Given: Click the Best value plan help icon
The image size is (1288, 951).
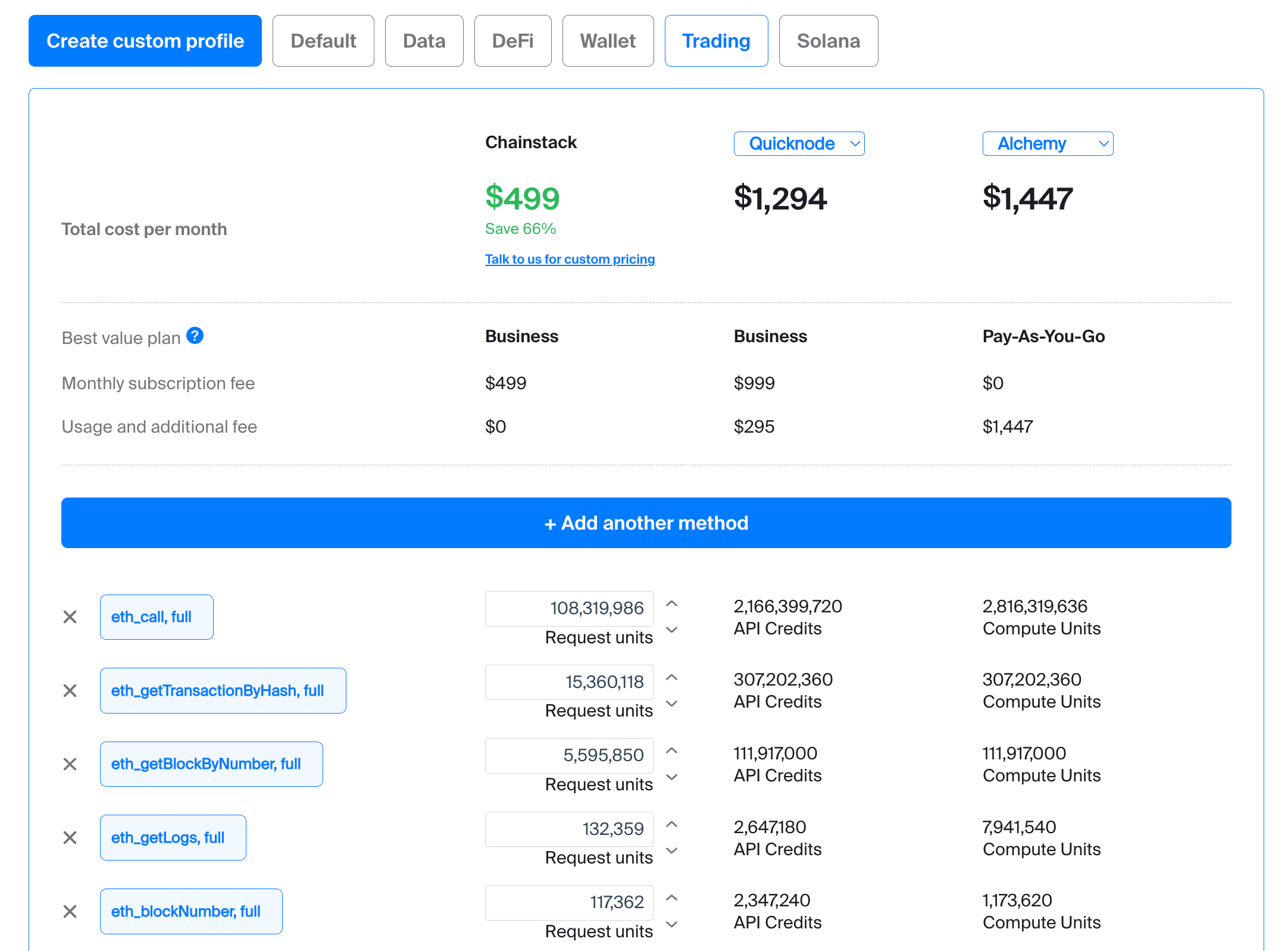Looking at the screenshot, I should (x=195, y=336).
